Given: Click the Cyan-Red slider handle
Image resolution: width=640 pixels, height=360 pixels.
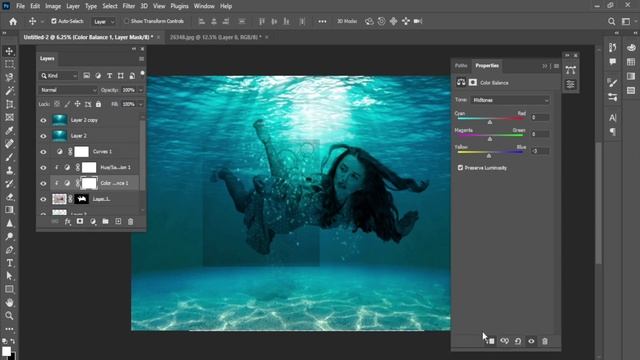Looking at the screenshot, I should [490, 122].
